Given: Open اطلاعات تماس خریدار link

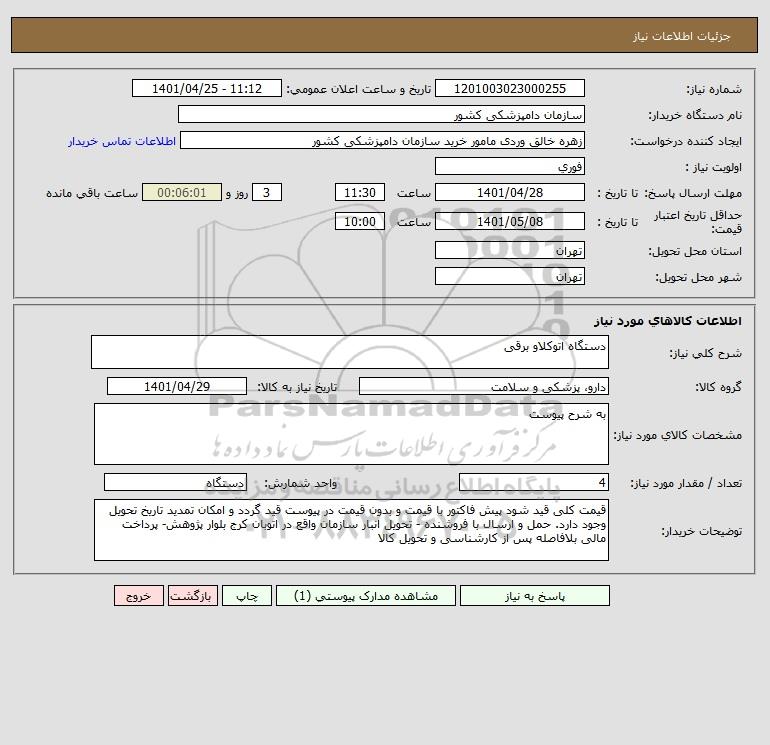Looking at the screenshot, I should (122, 141).
